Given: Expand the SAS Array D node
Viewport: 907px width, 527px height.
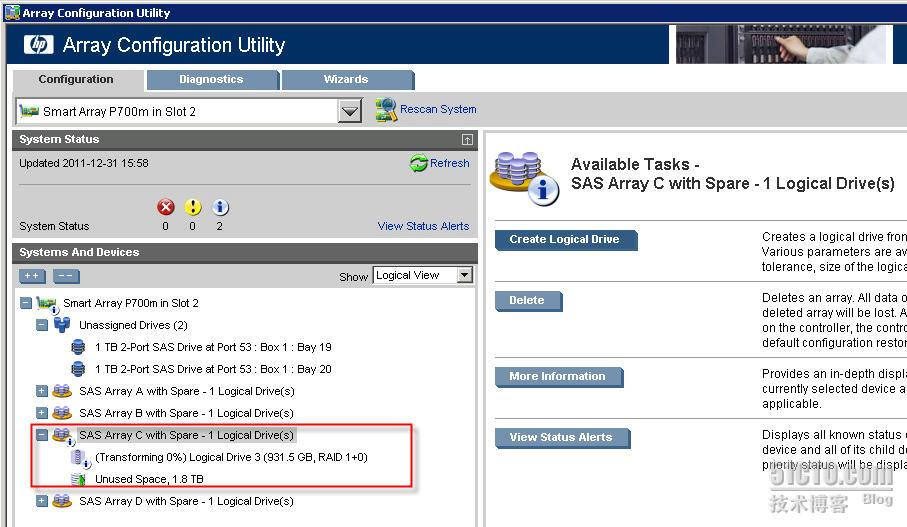Looking at the screenshot, I should click(42, 501).
